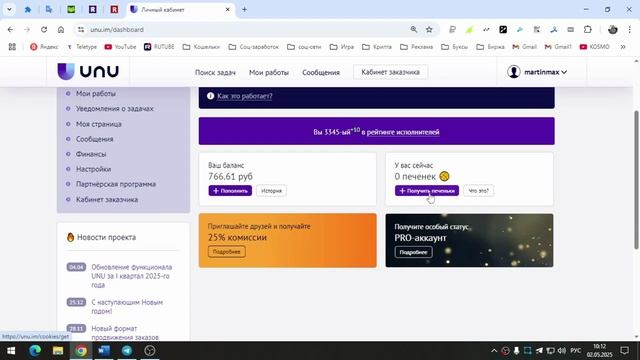Click the info icon beside Как это работает
This screenshot has width=640, height=360.
click(210, 96)
